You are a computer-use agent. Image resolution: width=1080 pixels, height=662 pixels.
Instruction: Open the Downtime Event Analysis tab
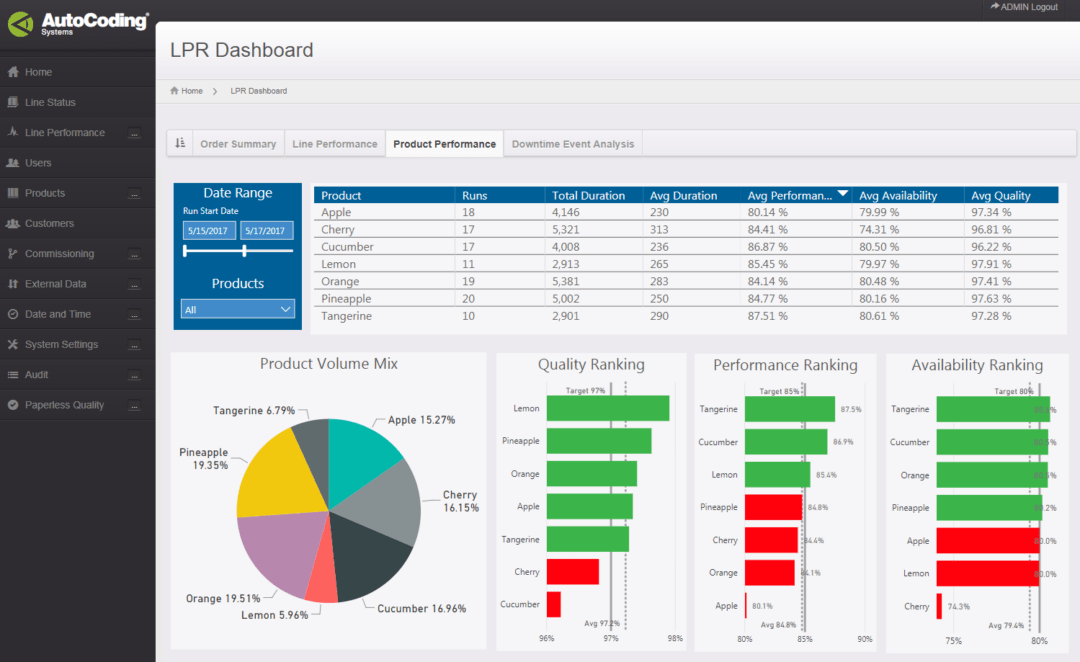[573, 144]
